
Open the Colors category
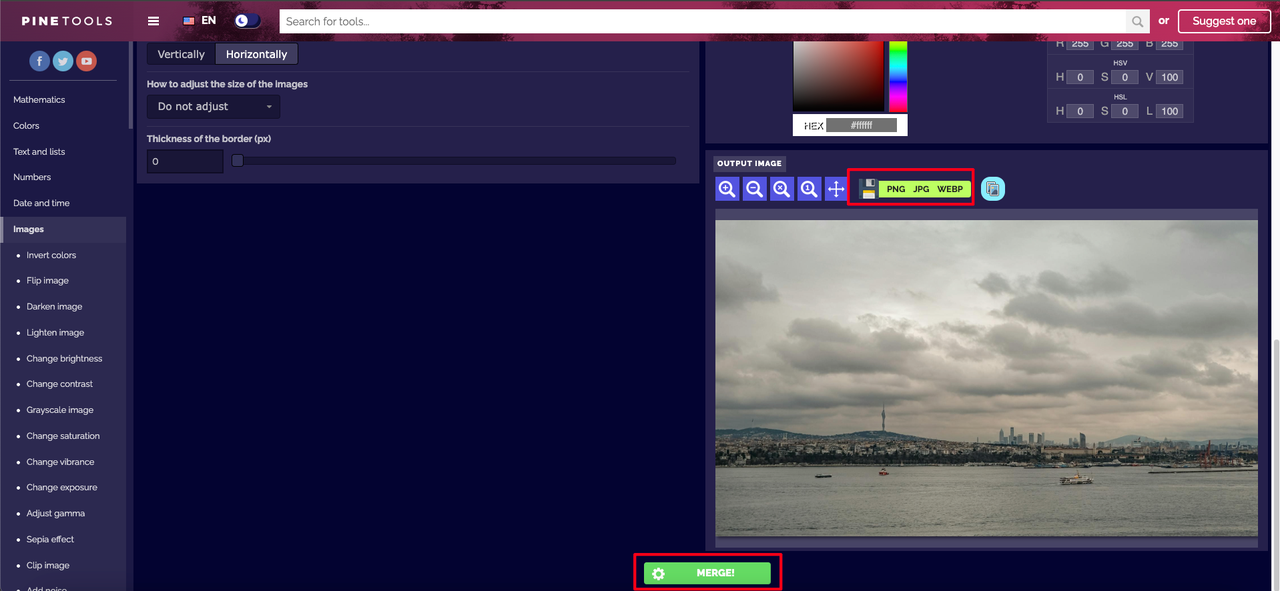click(x=26, y=126)
